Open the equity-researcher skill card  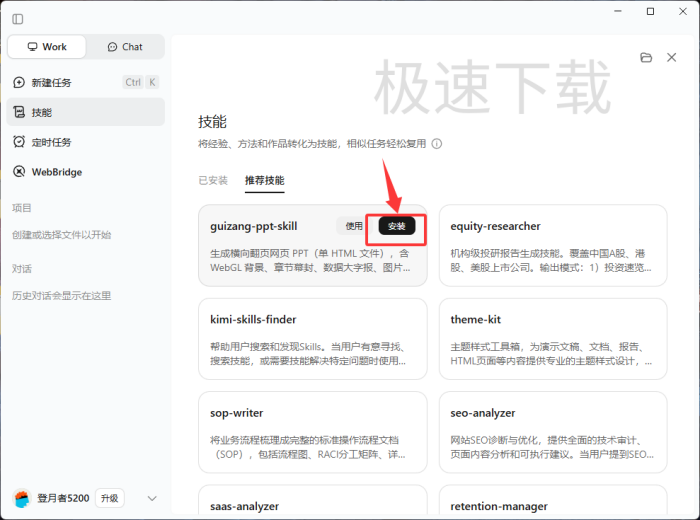[553, 245]
